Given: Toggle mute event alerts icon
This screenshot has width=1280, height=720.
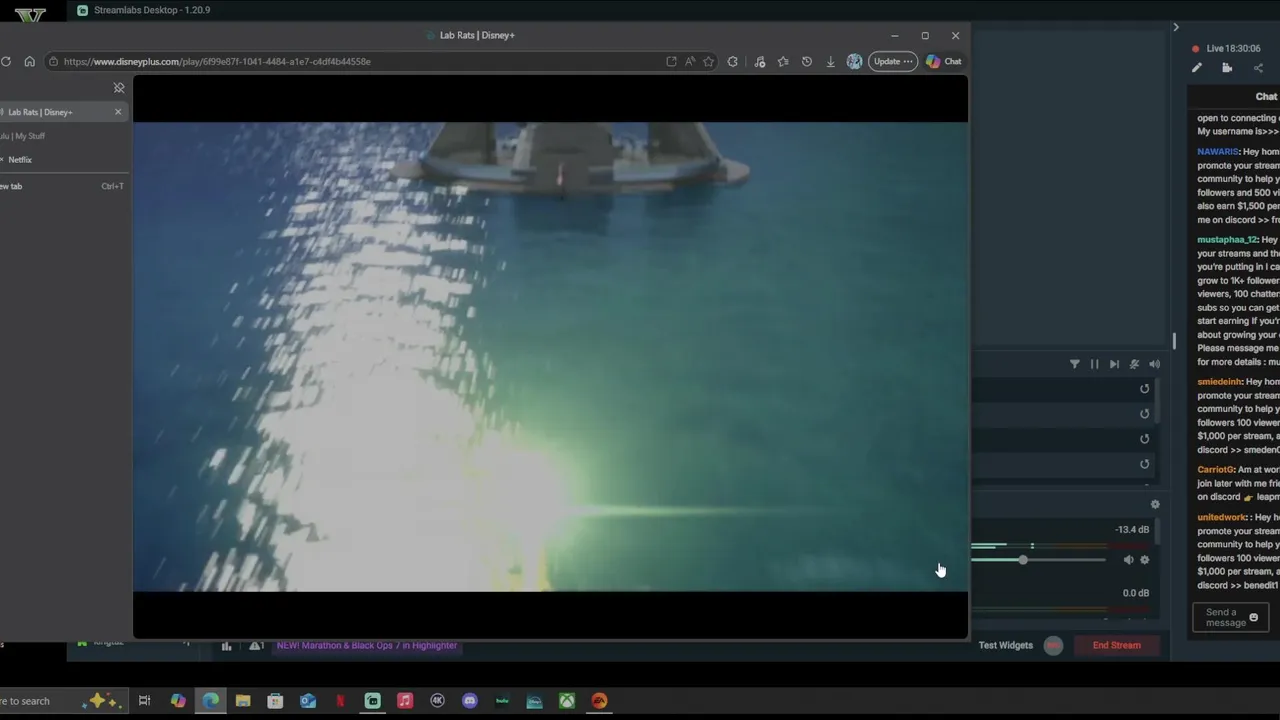Looking at the screenshot, I should [1134, 364].
